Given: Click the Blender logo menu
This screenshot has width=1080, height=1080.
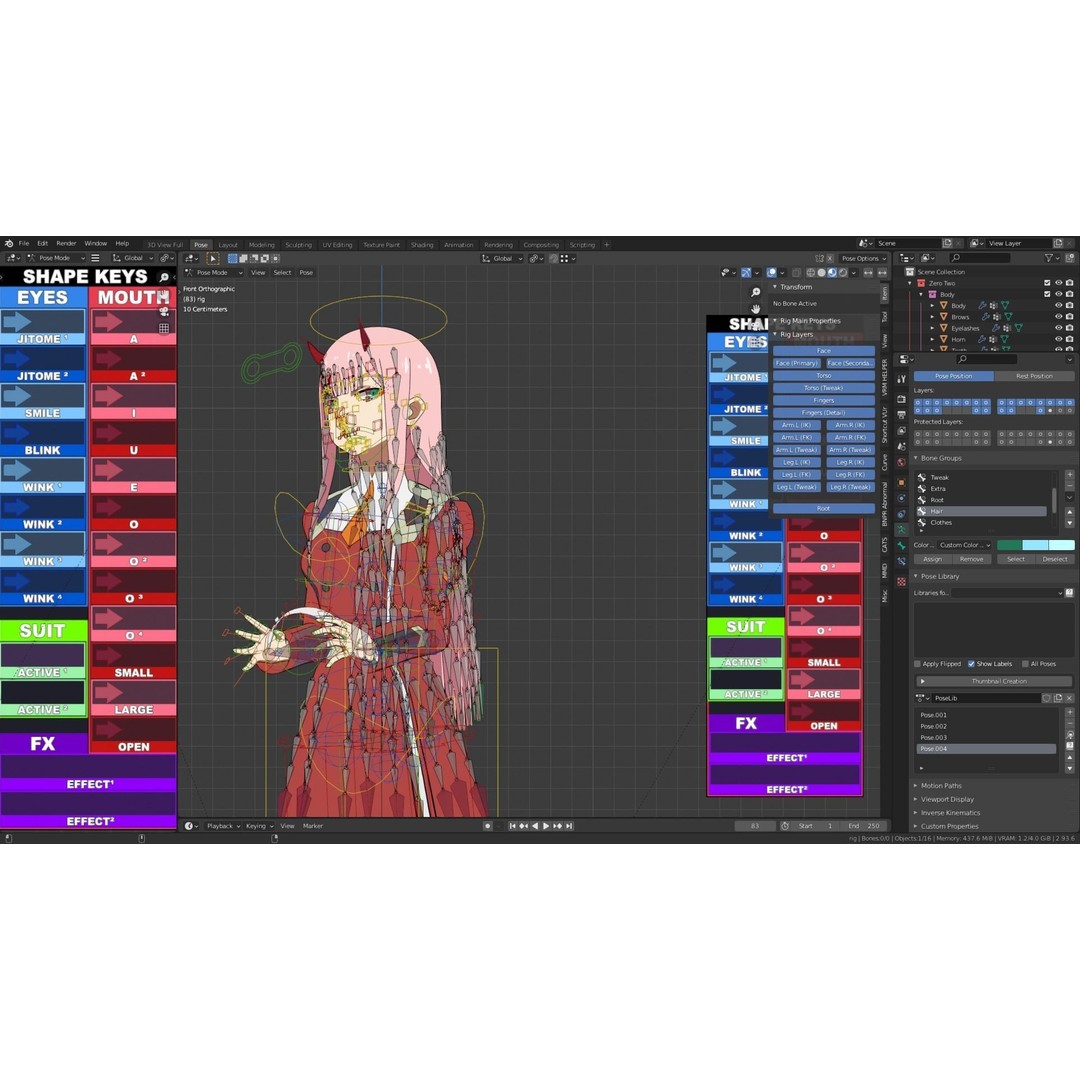Looking at the screenshot, I should [9, 243].
